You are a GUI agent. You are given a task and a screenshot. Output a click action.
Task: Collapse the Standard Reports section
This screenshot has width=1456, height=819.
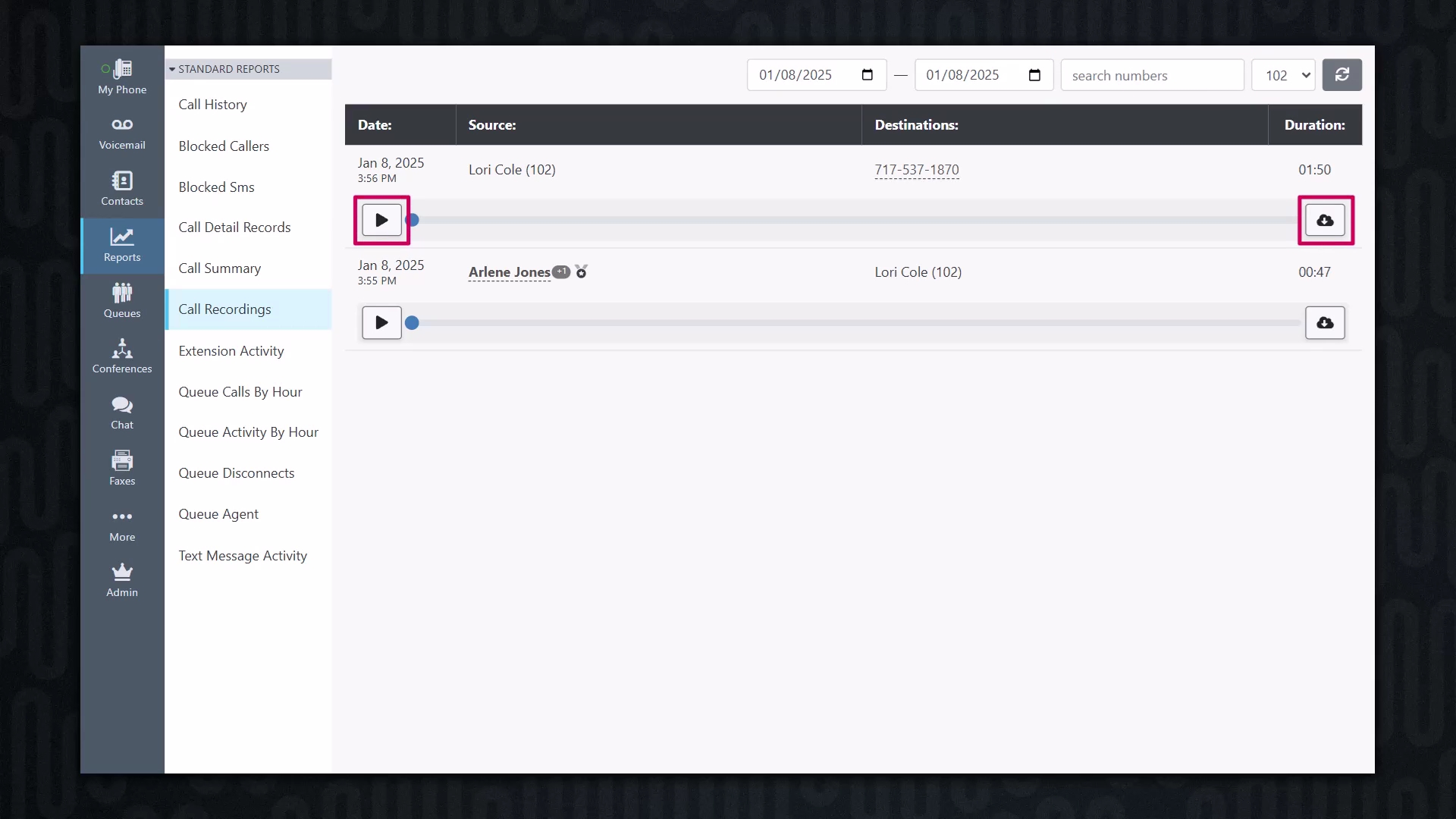[x=224, y=69]
